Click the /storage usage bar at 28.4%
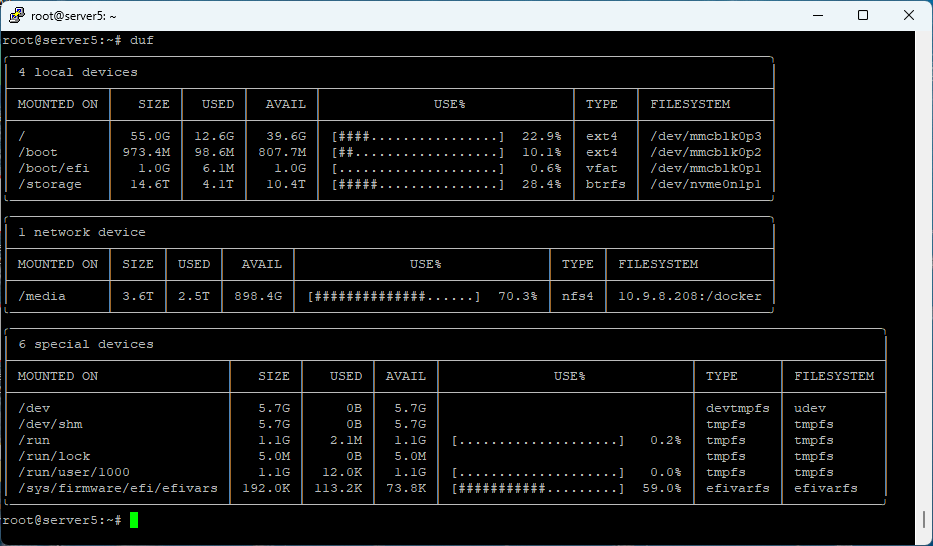This screenshot has height=546, width=933. pyautogui.click(x=418, y=184)
